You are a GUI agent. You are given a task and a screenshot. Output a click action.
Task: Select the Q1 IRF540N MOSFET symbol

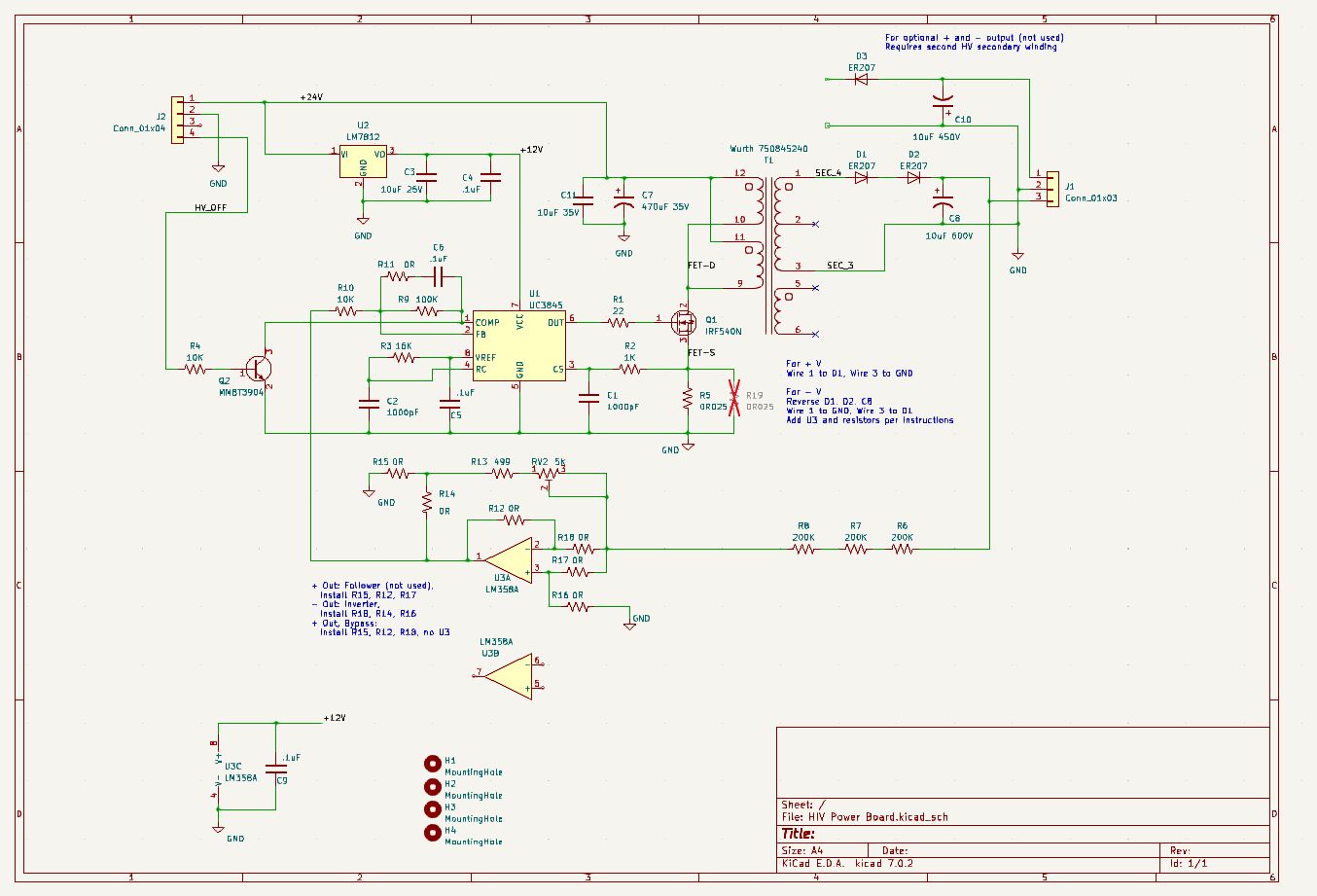(x=685, y=324)
